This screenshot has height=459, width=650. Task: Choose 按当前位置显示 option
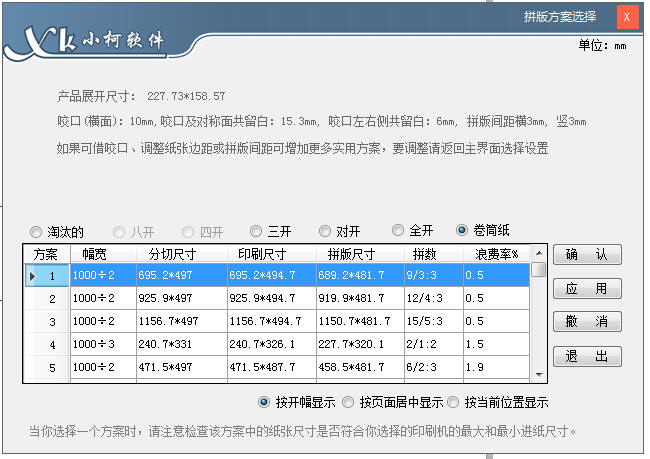[454, 403]
